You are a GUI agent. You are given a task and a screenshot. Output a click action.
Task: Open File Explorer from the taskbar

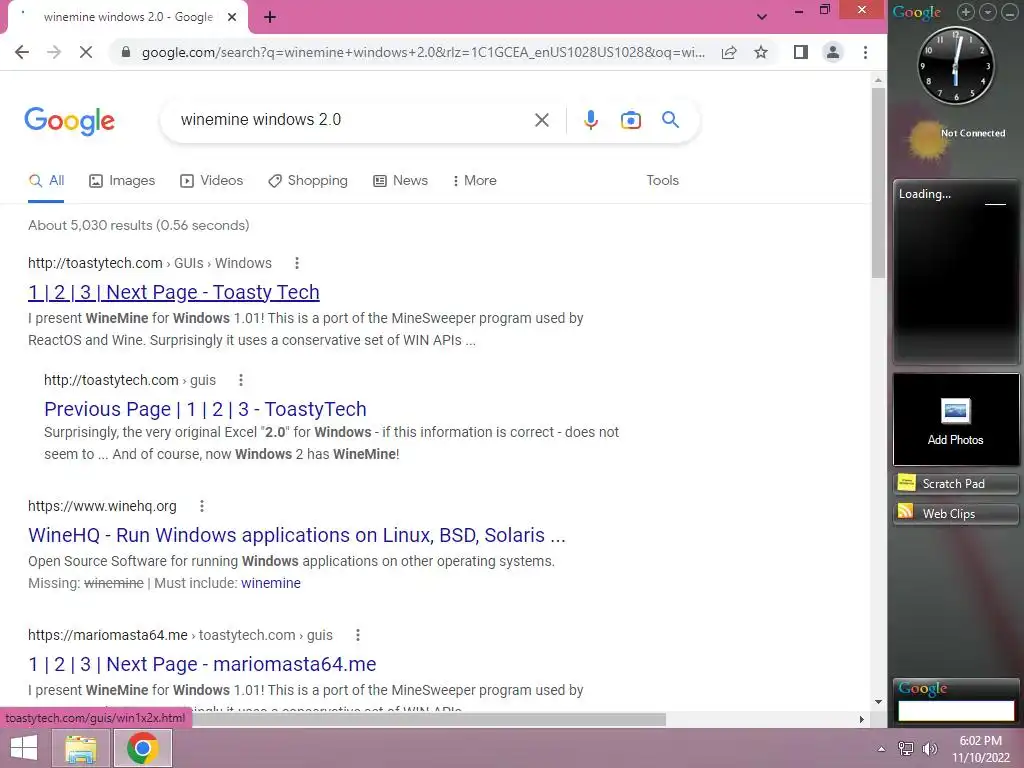pyautogui.click(x=81, y=748)
